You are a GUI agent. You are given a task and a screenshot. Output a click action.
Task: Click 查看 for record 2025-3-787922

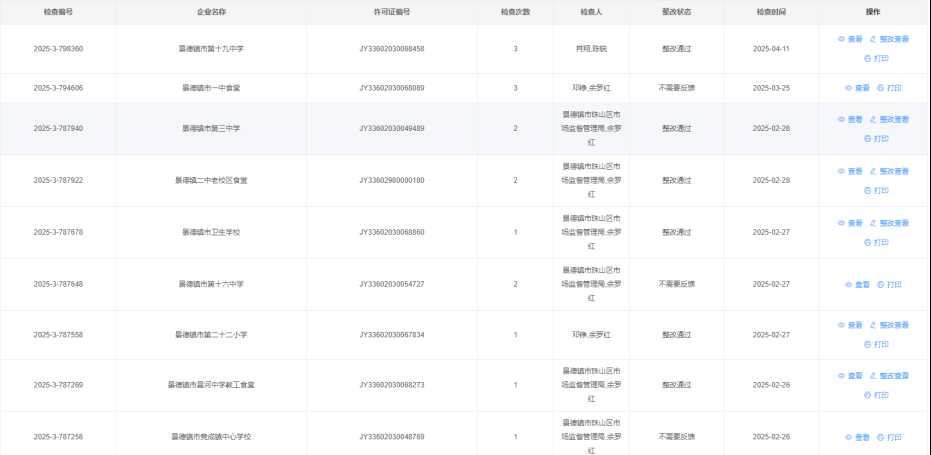coord(850,171)
